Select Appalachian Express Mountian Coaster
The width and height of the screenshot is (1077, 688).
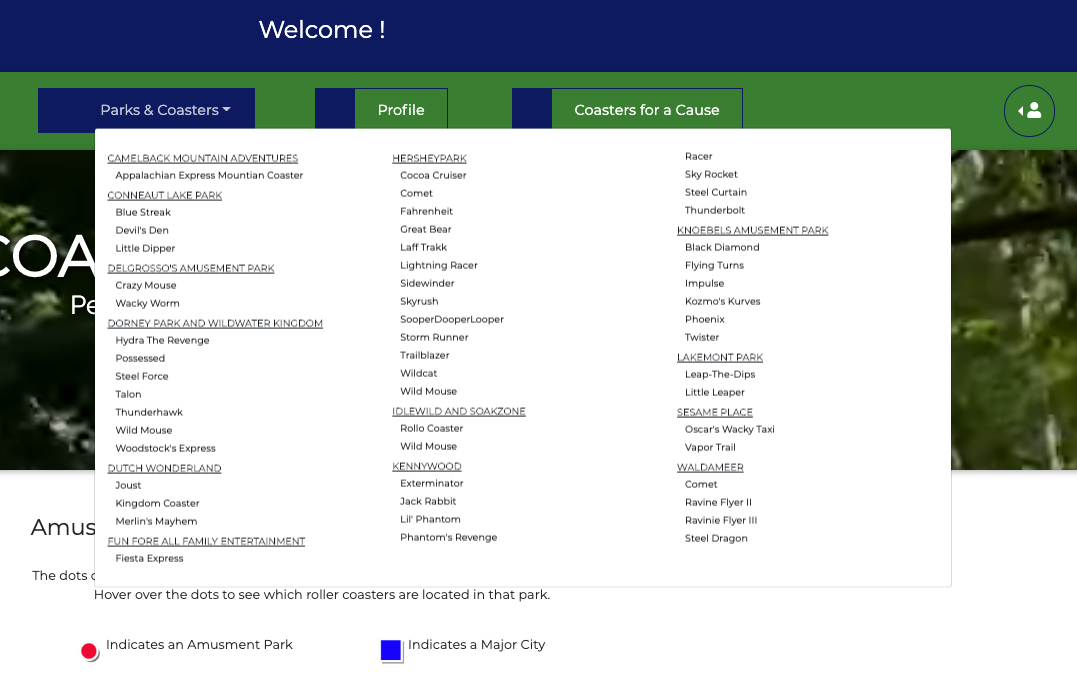tap(209, 175)
